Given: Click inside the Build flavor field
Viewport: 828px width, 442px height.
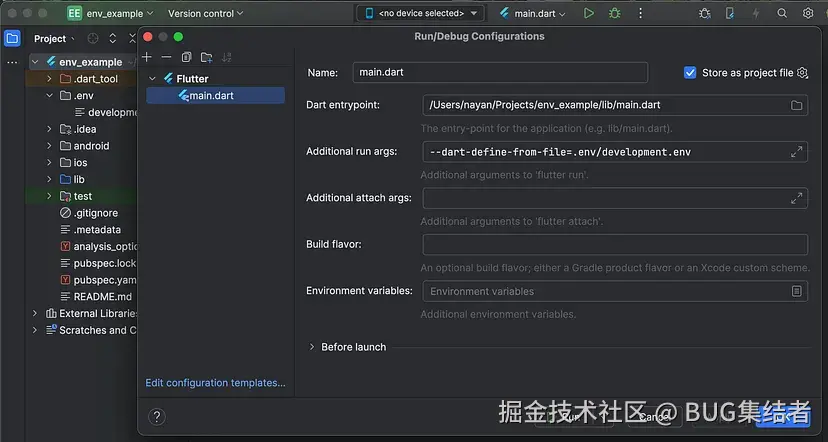Looking at the screenshot, I should click(x=615, y=244).
